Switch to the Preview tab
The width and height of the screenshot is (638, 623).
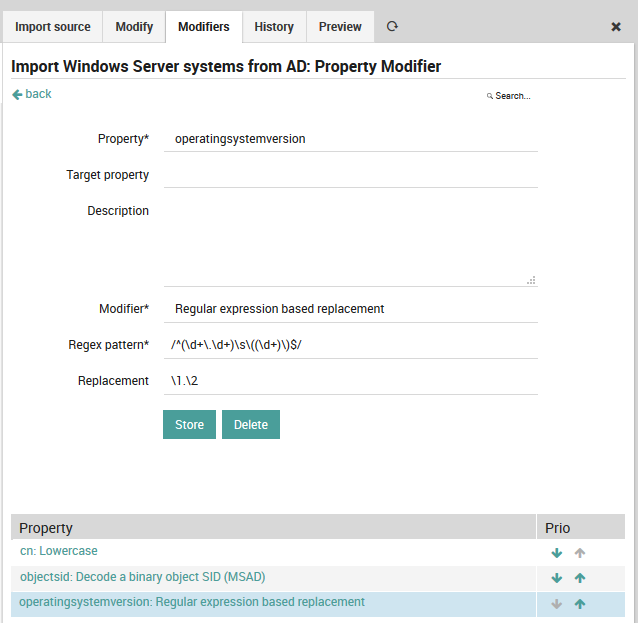(x=340, y=27)
